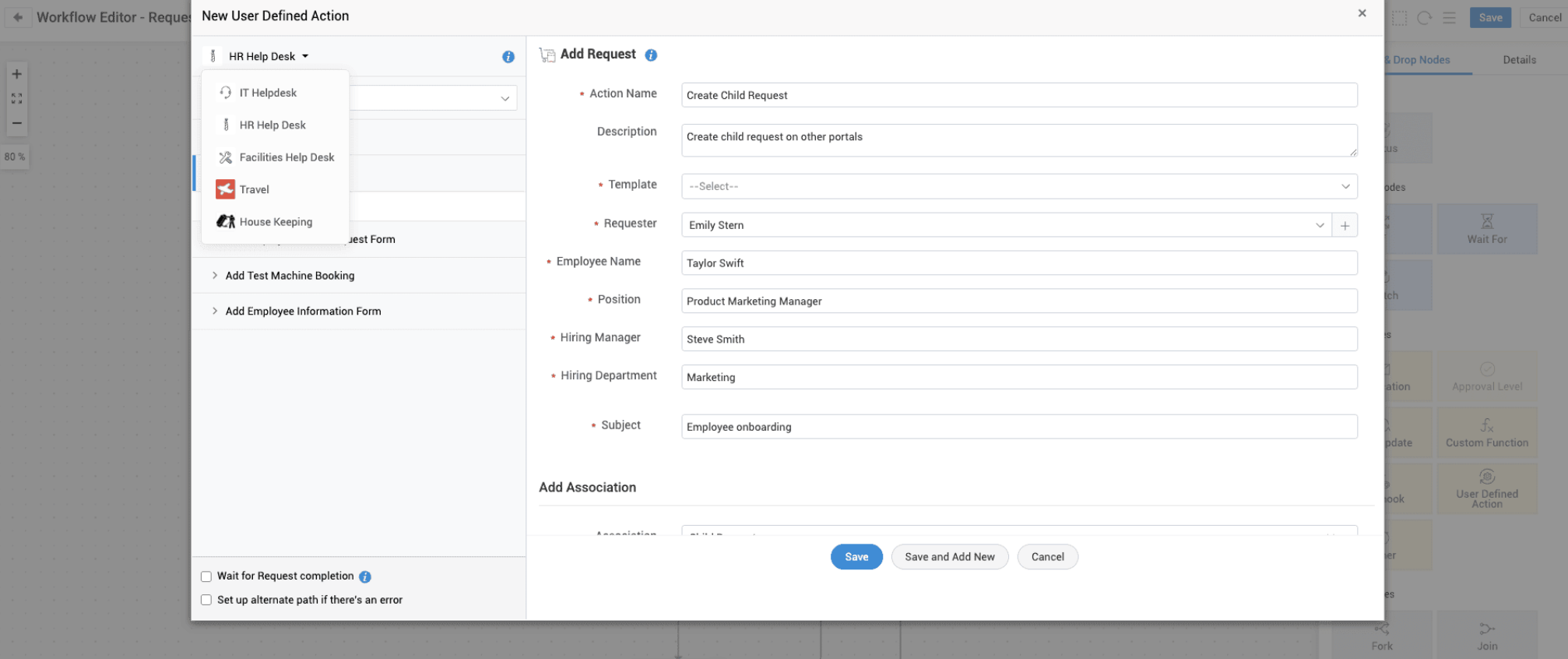
Task: Click the Add Association heading
Action: coord(587,488)
